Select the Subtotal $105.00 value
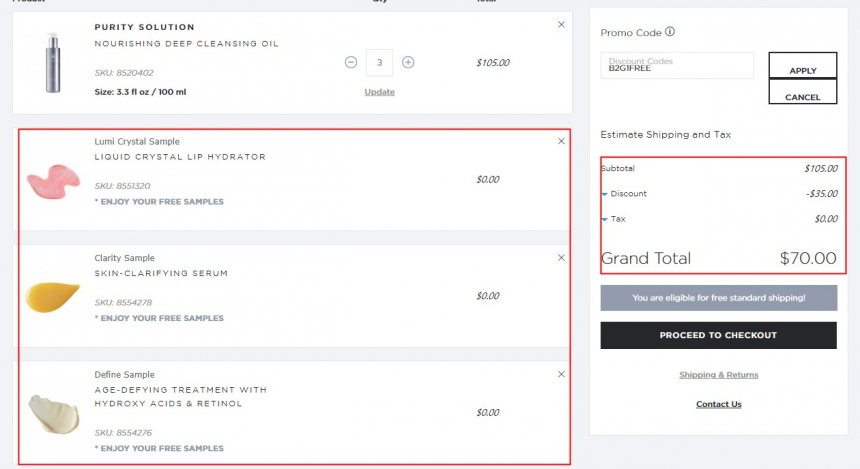The image size is (860, 469). 821,168
